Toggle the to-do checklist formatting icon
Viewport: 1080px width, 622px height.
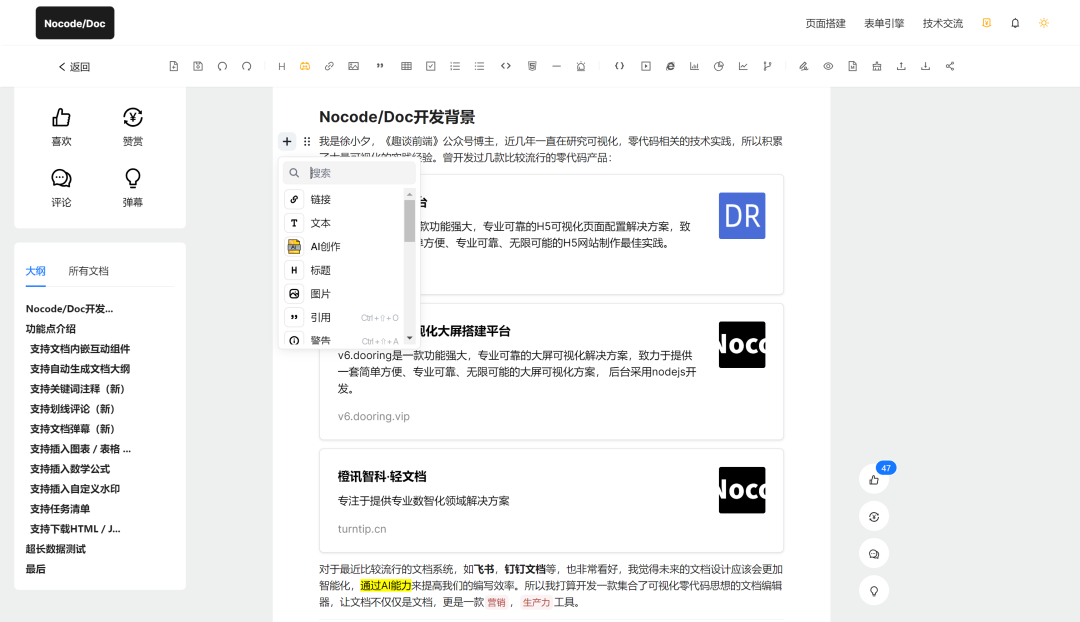coord(430,66)
